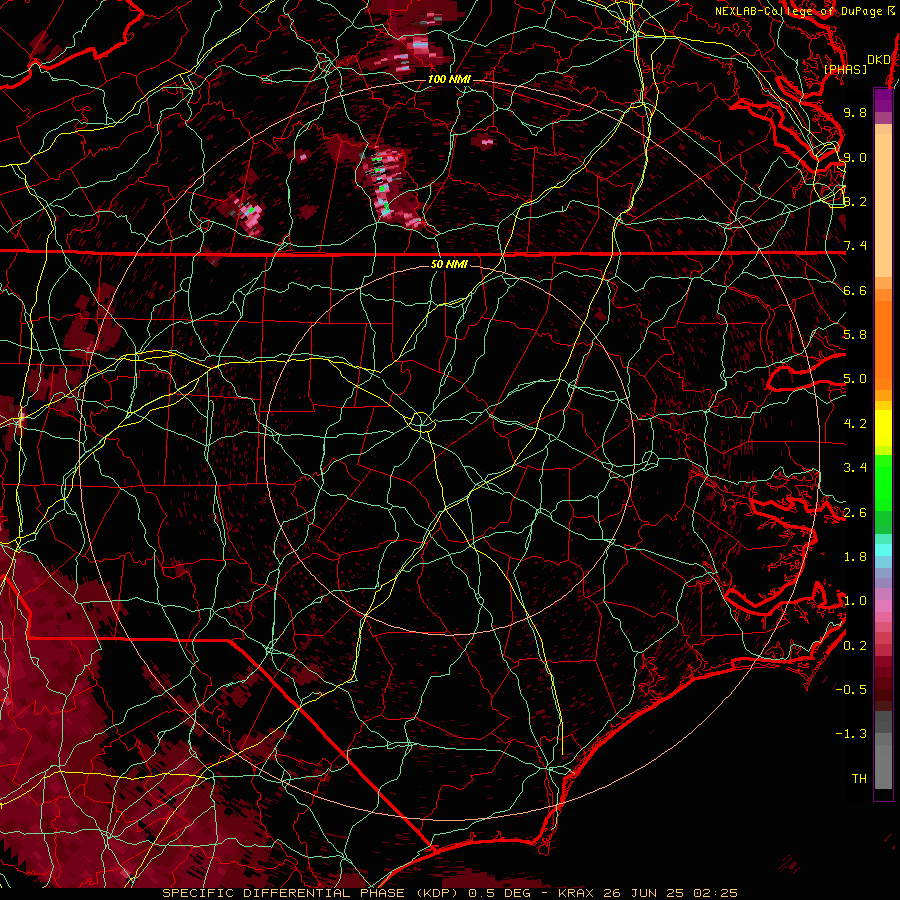Click the 7.4 scale label
Image resolution: width=900 pixels, height=900 pixels.
855,246
